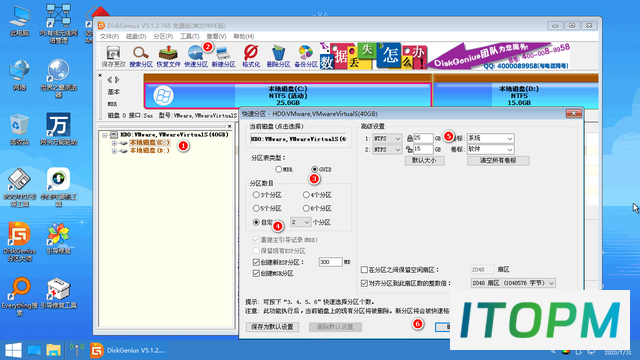Choose the 4个分区 partition count option
Image resolution: width=640 pixels, height=360 pixels.
click(306, 195)
